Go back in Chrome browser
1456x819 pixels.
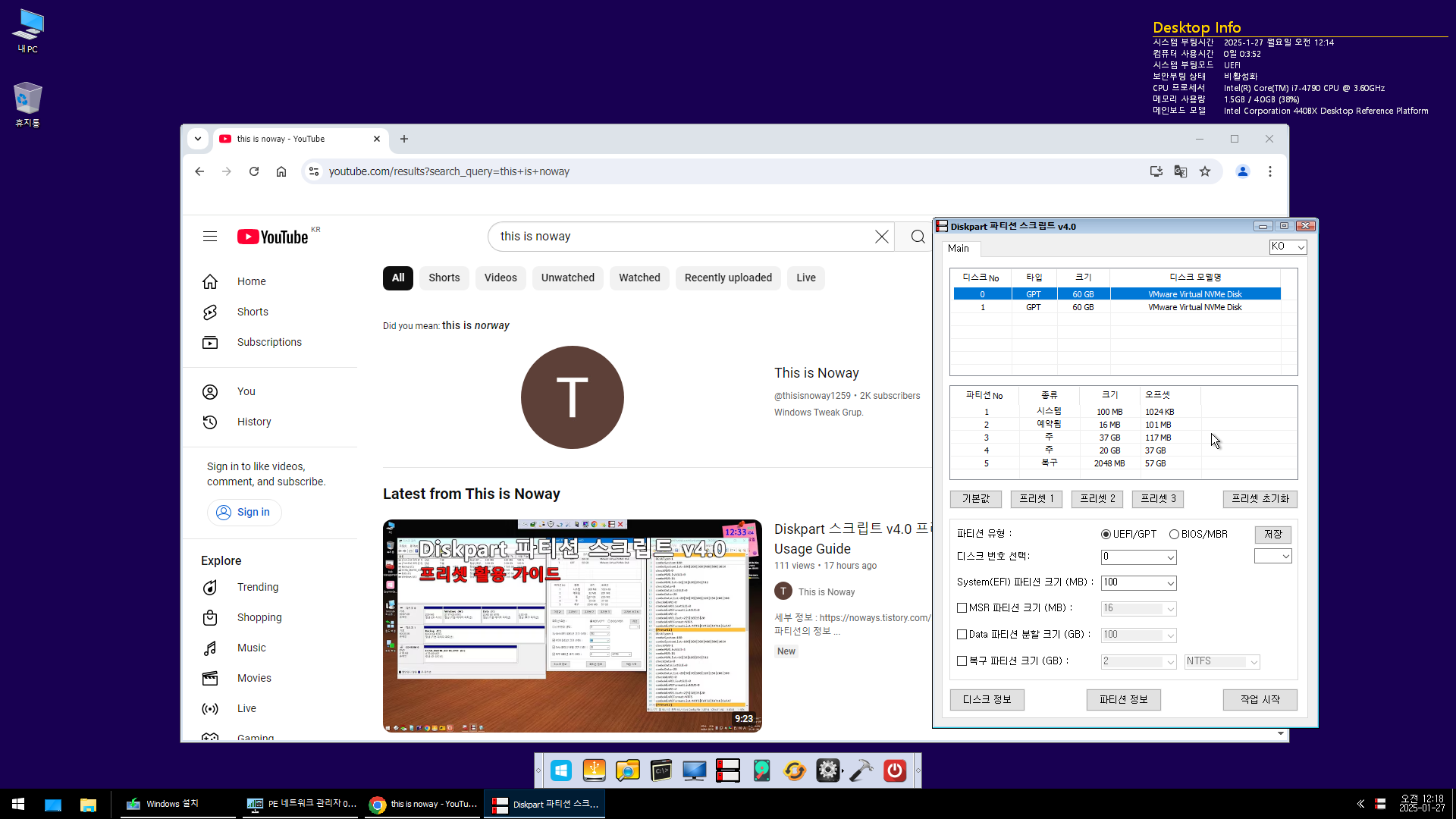pos(199,171)
